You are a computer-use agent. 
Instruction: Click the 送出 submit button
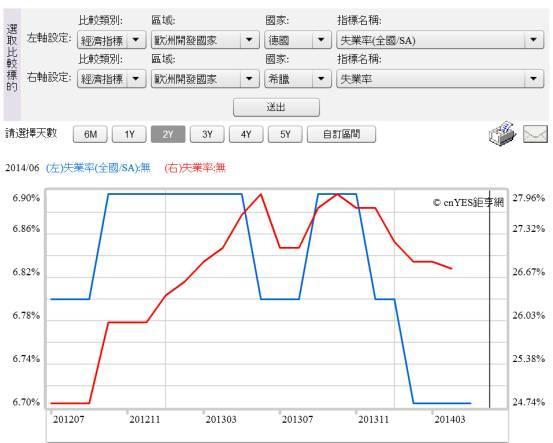coord(276,107)
